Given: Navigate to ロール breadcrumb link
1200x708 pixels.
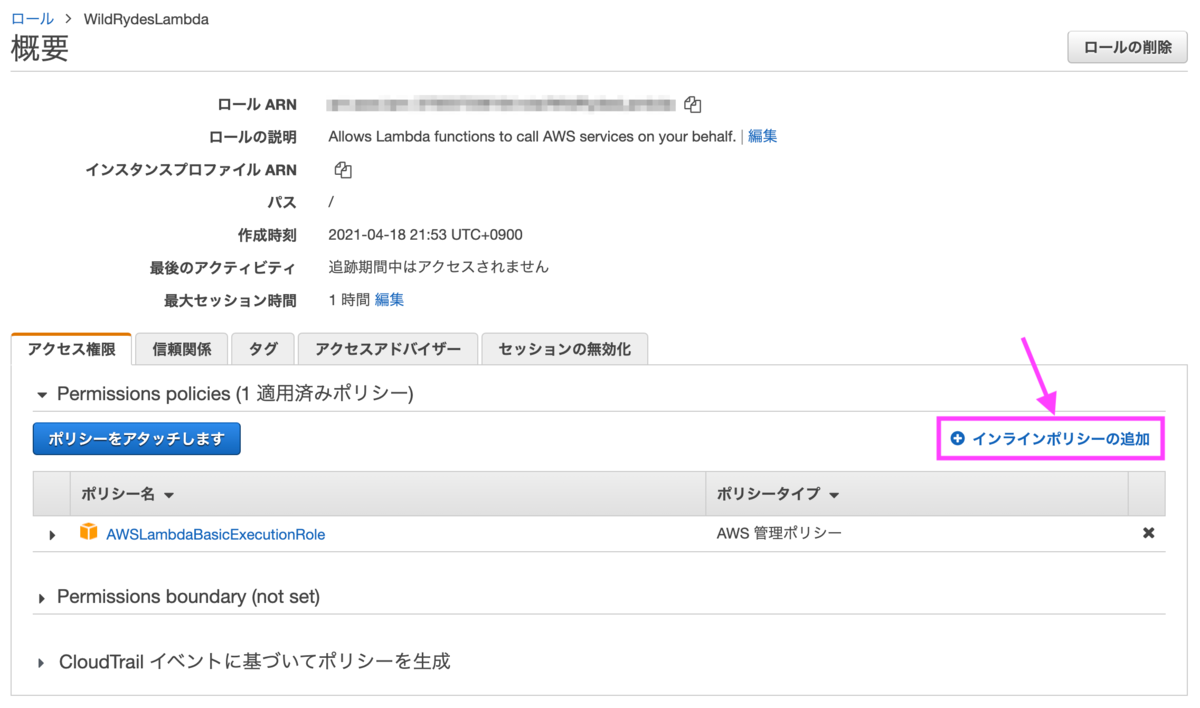Looking at the screenshot, I should [x=32, y=18].
